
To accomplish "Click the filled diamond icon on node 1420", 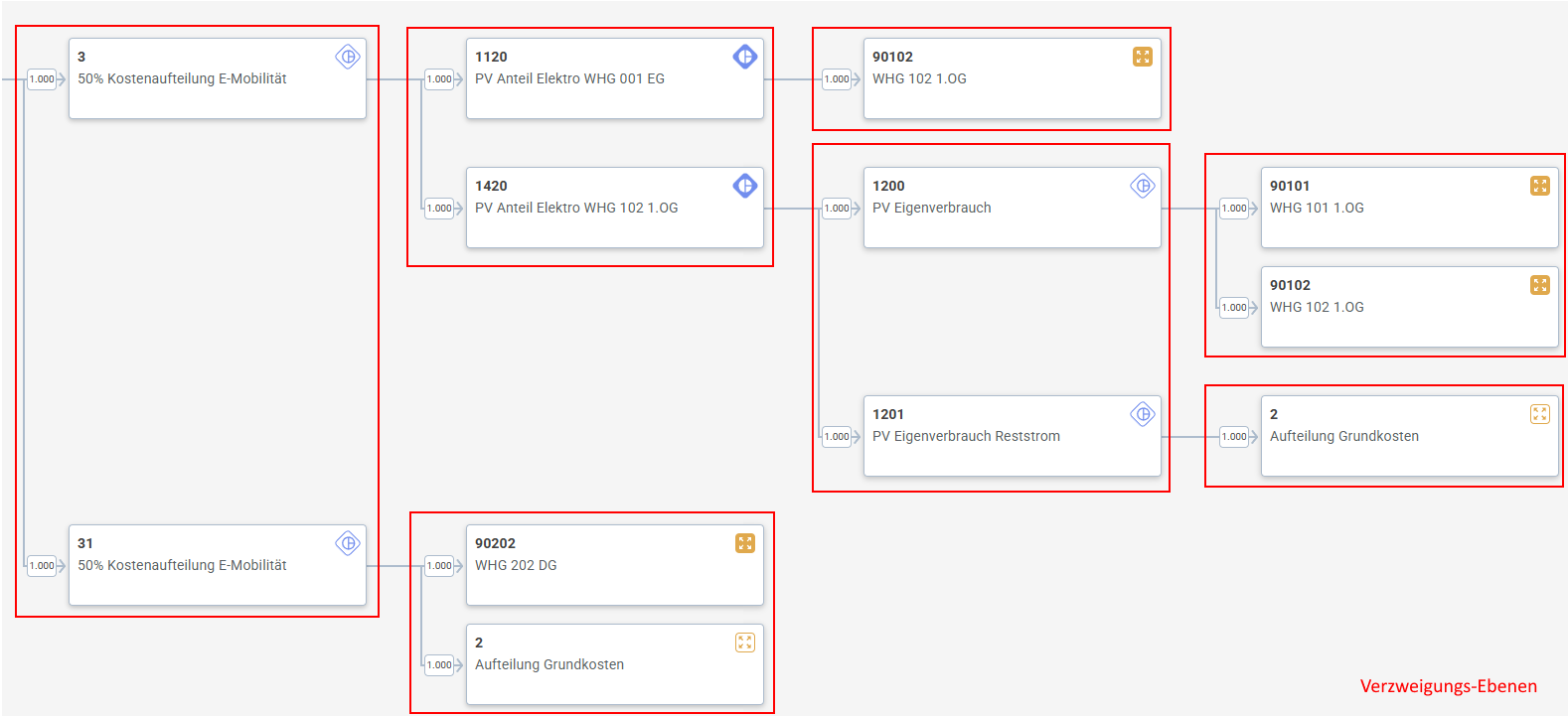I will [x=744, y=186].
